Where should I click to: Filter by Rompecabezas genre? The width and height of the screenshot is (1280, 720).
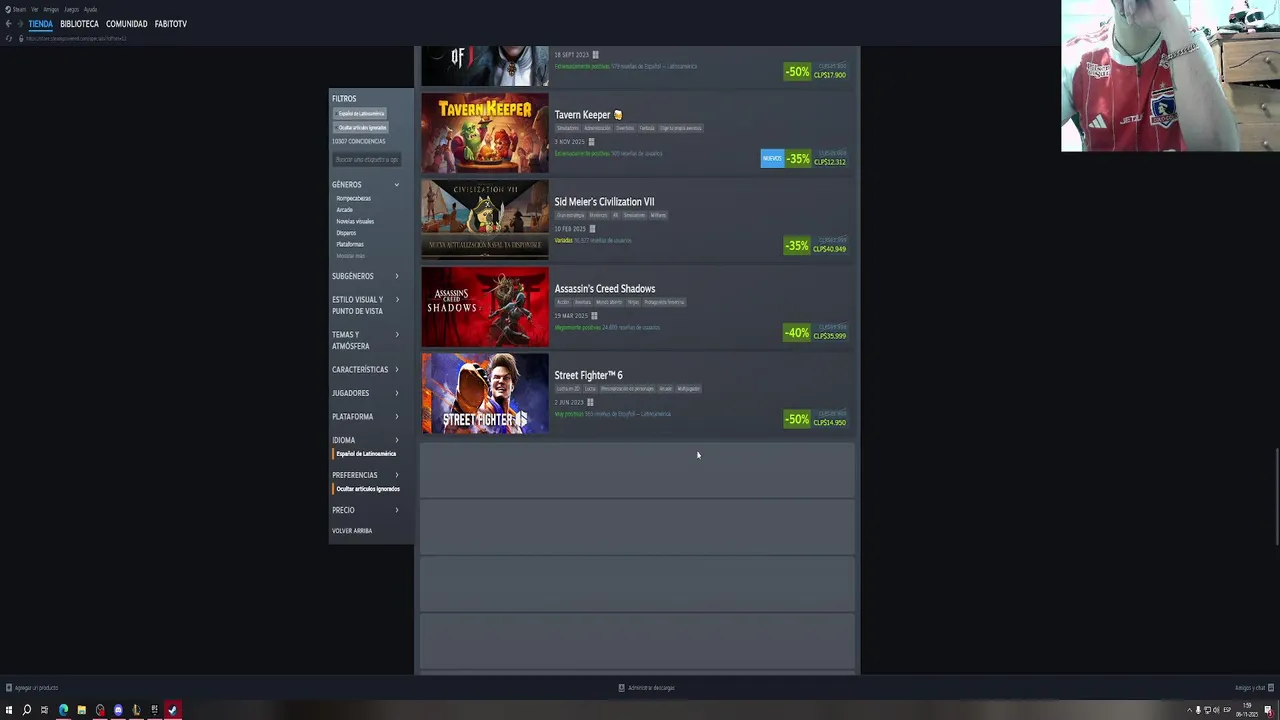[x=353, y=198]
